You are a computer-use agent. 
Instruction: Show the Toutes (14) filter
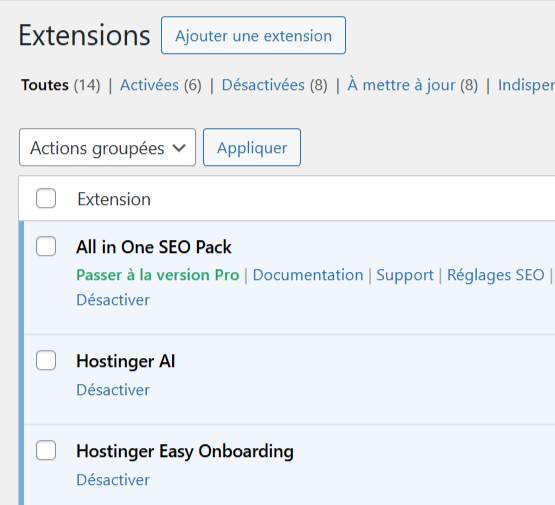61,85
